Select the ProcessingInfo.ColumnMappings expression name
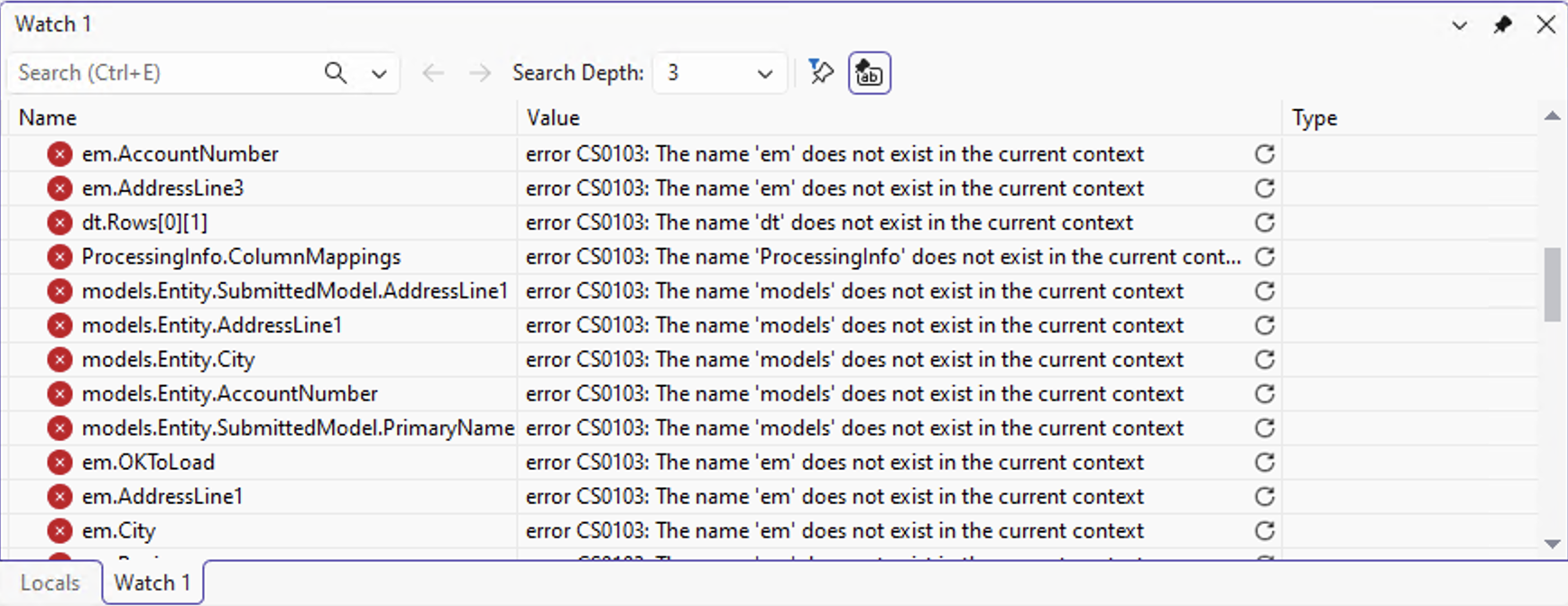The image size is (1568, 606). point(241,257)
